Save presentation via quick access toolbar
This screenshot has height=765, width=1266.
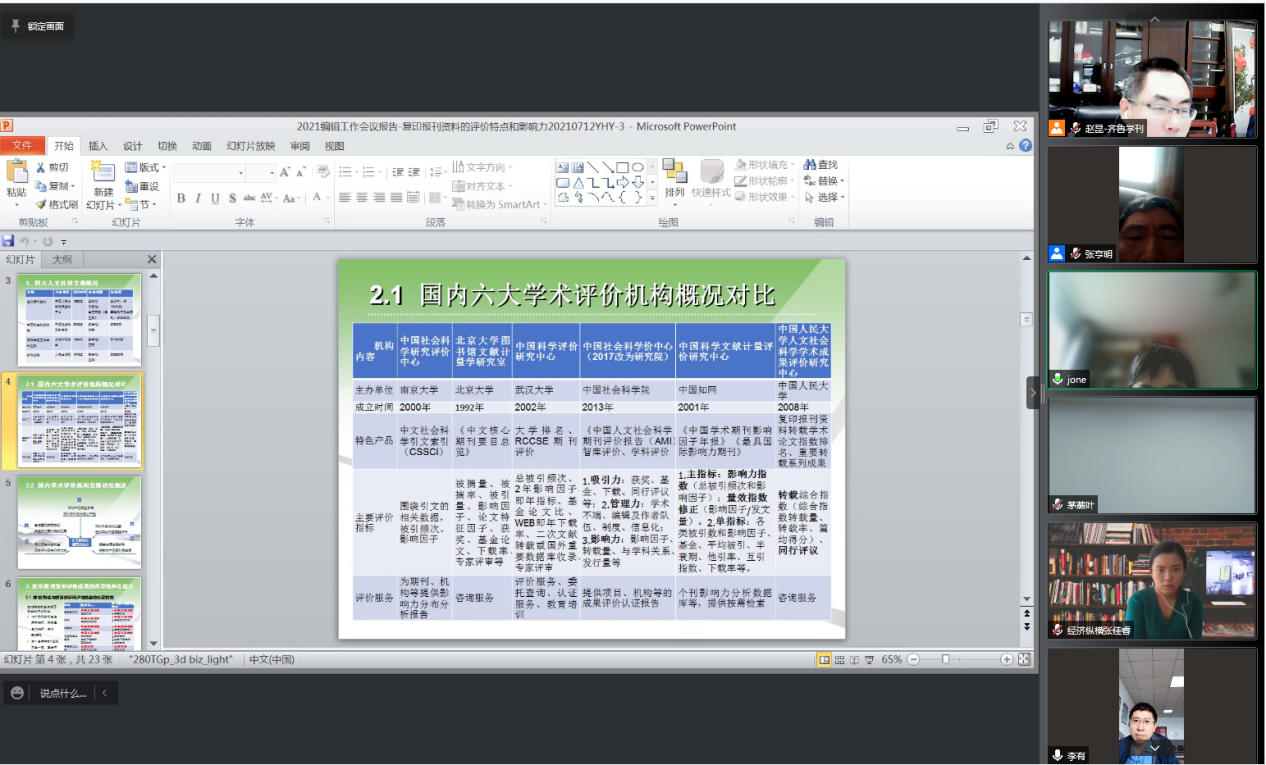(x=9, y=241)
